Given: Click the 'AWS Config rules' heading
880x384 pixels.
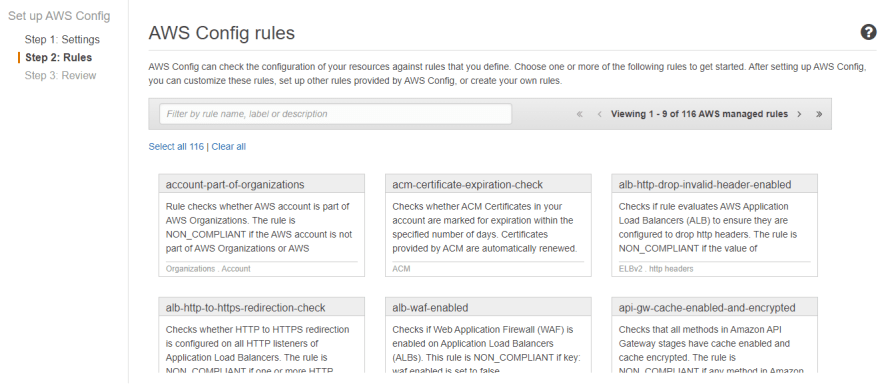Looking at the screenshot, I should click(222, 33).
